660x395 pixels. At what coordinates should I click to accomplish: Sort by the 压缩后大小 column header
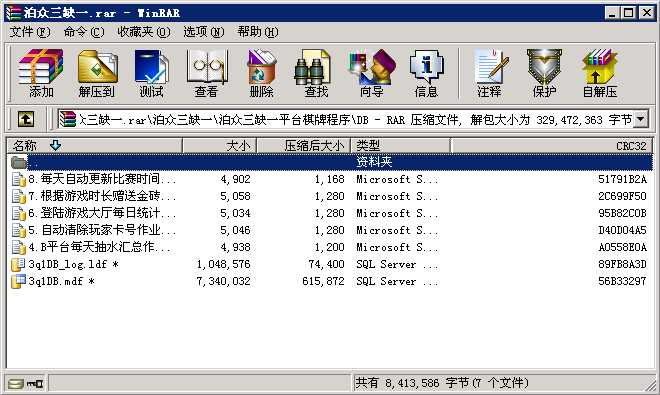point(303,146)
